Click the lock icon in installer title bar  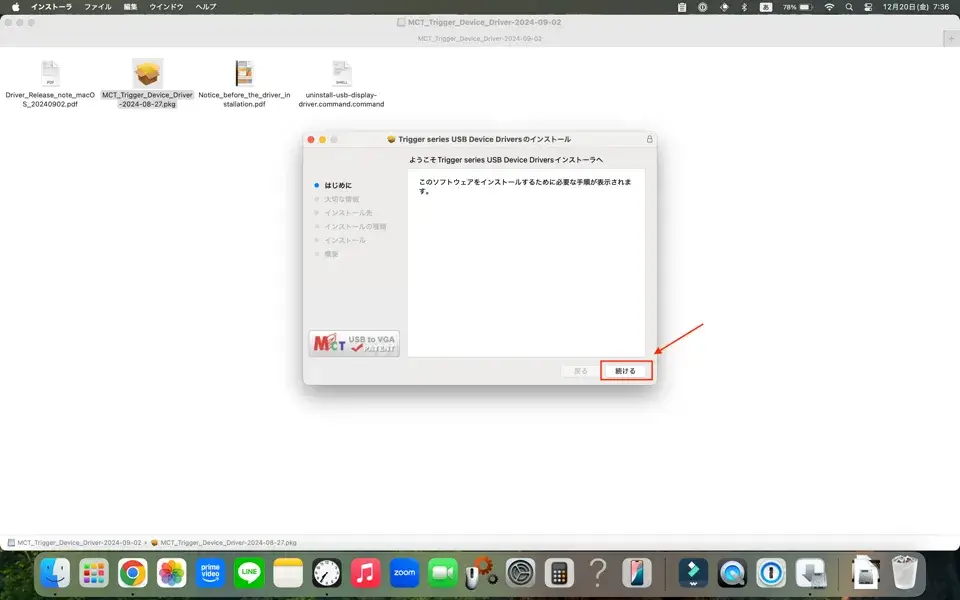coord(650,140)
